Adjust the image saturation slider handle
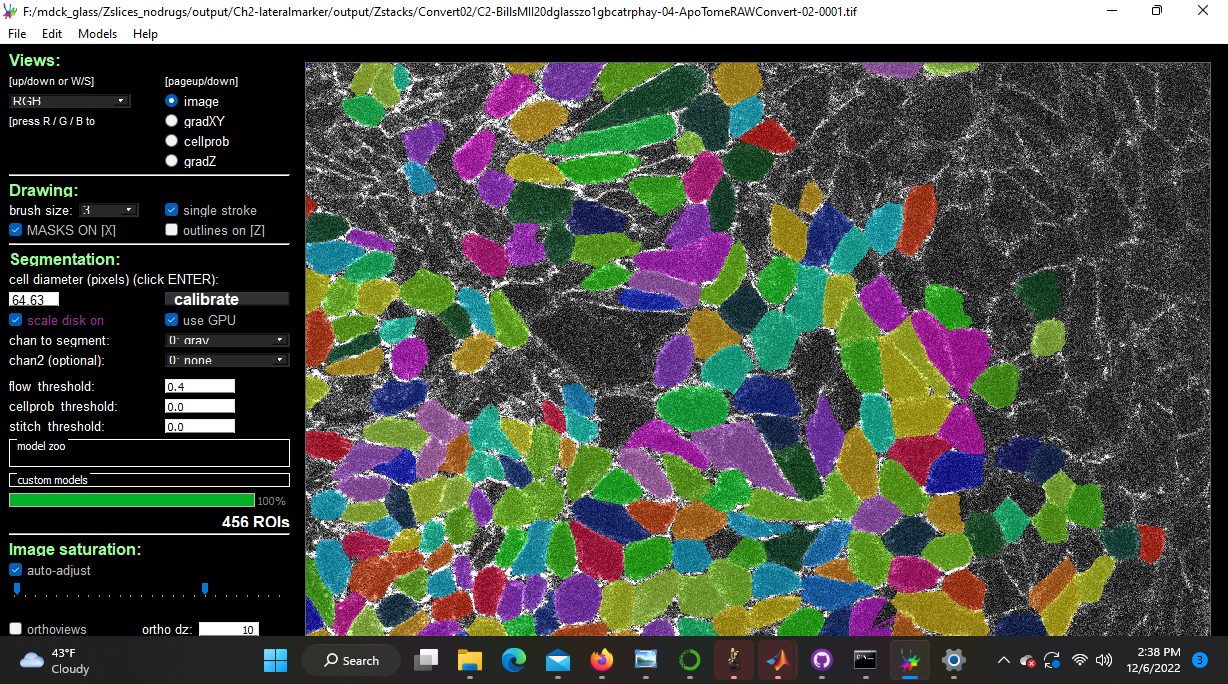The height and width of the screenshot is (684, 1228). pos(205,589)
